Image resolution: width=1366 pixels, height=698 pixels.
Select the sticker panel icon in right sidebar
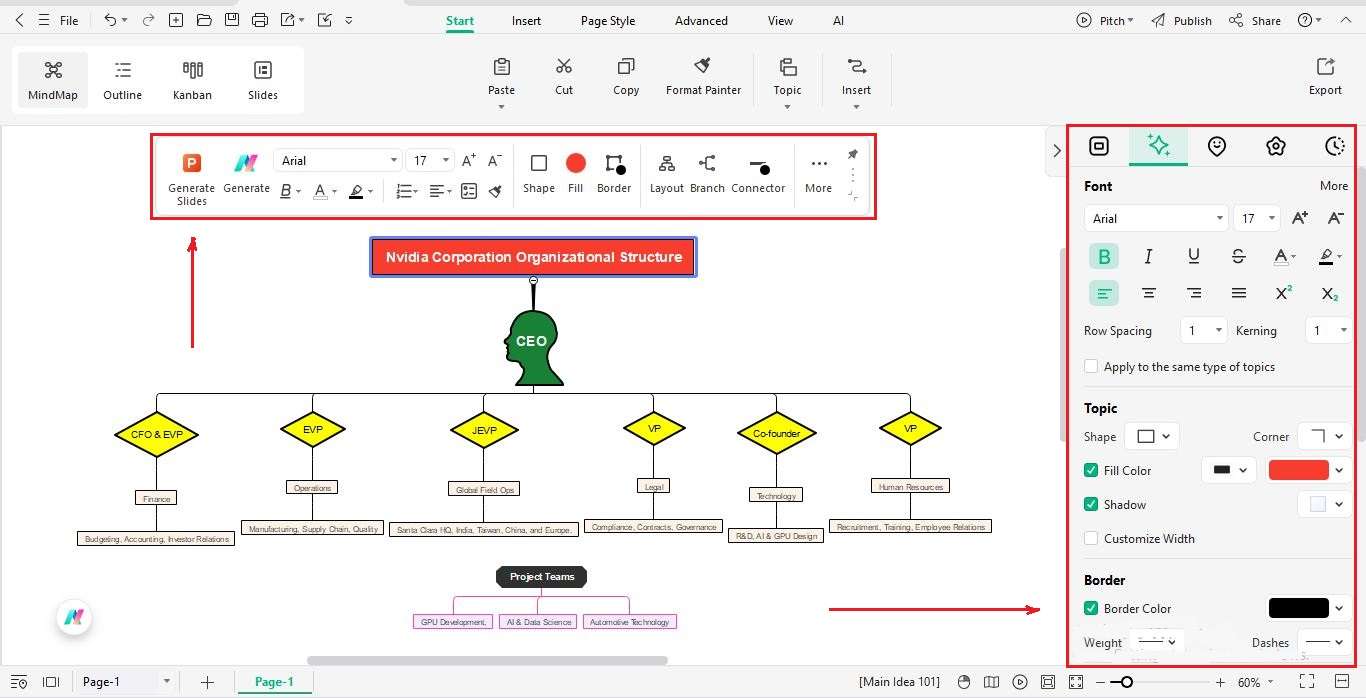(1217, 146)
